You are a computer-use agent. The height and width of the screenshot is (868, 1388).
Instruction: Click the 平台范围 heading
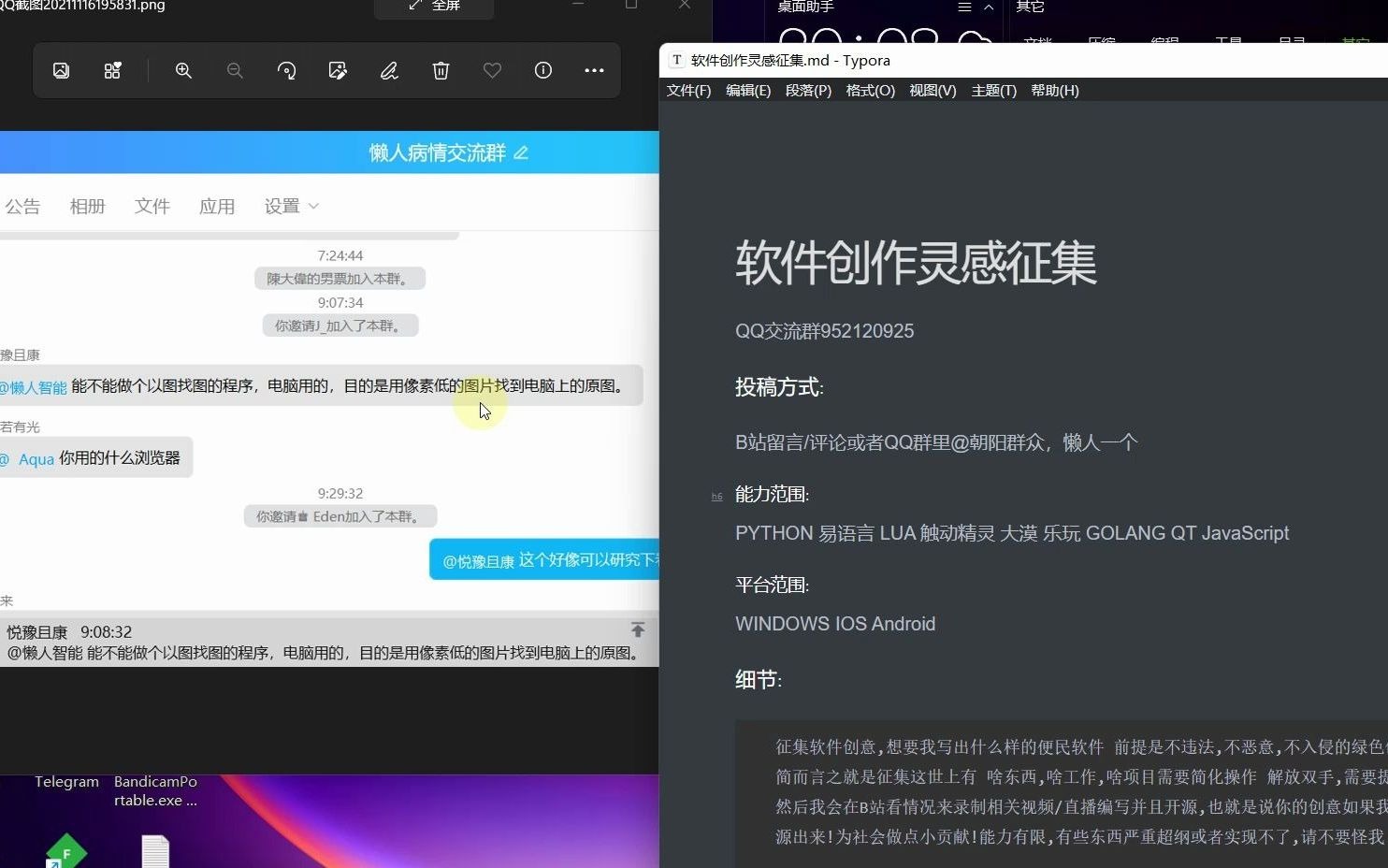772,585
